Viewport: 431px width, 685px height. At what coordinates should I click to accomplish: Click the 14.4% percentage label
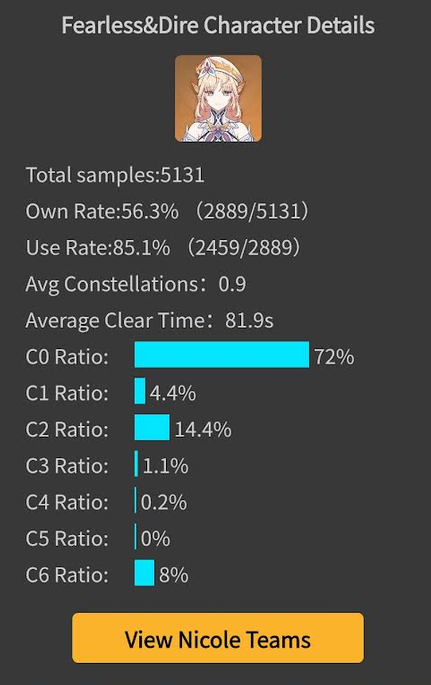(x=203, y=429)
